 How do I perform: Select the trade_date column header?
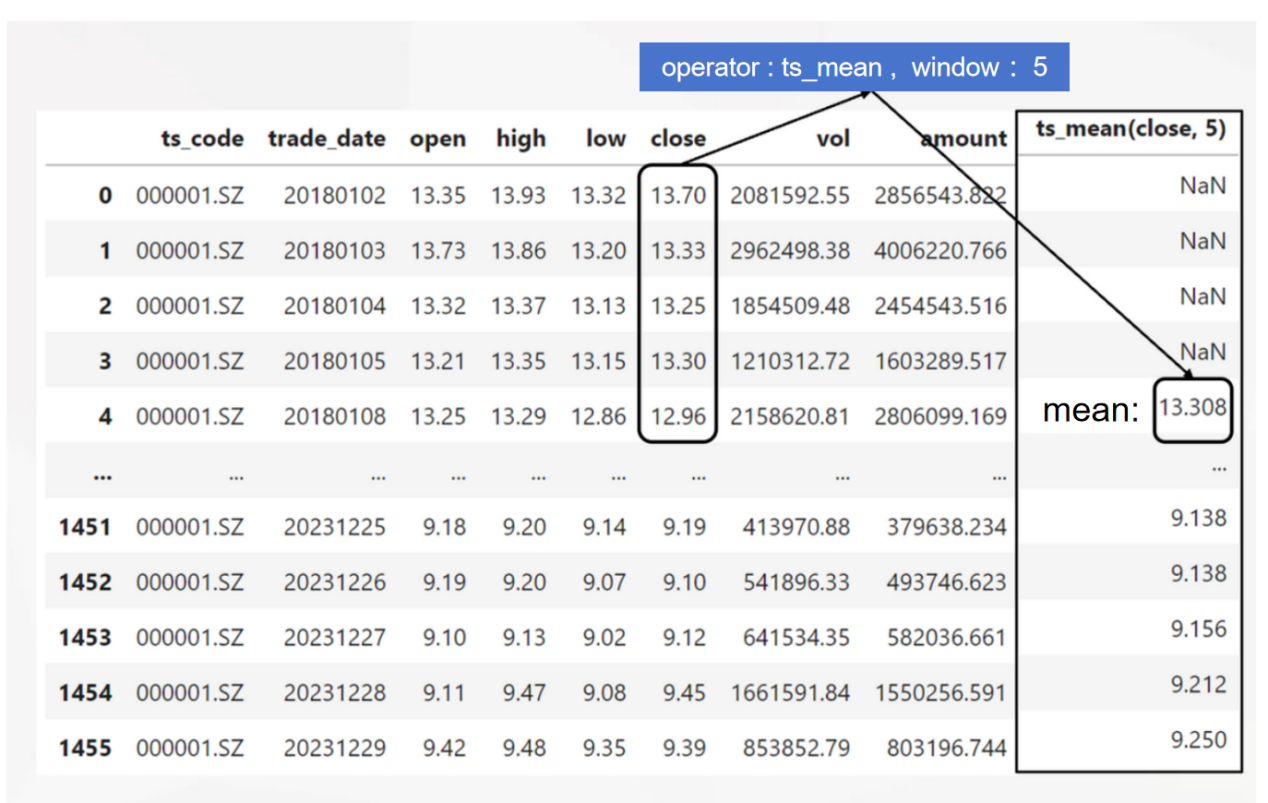click(326, 139)
